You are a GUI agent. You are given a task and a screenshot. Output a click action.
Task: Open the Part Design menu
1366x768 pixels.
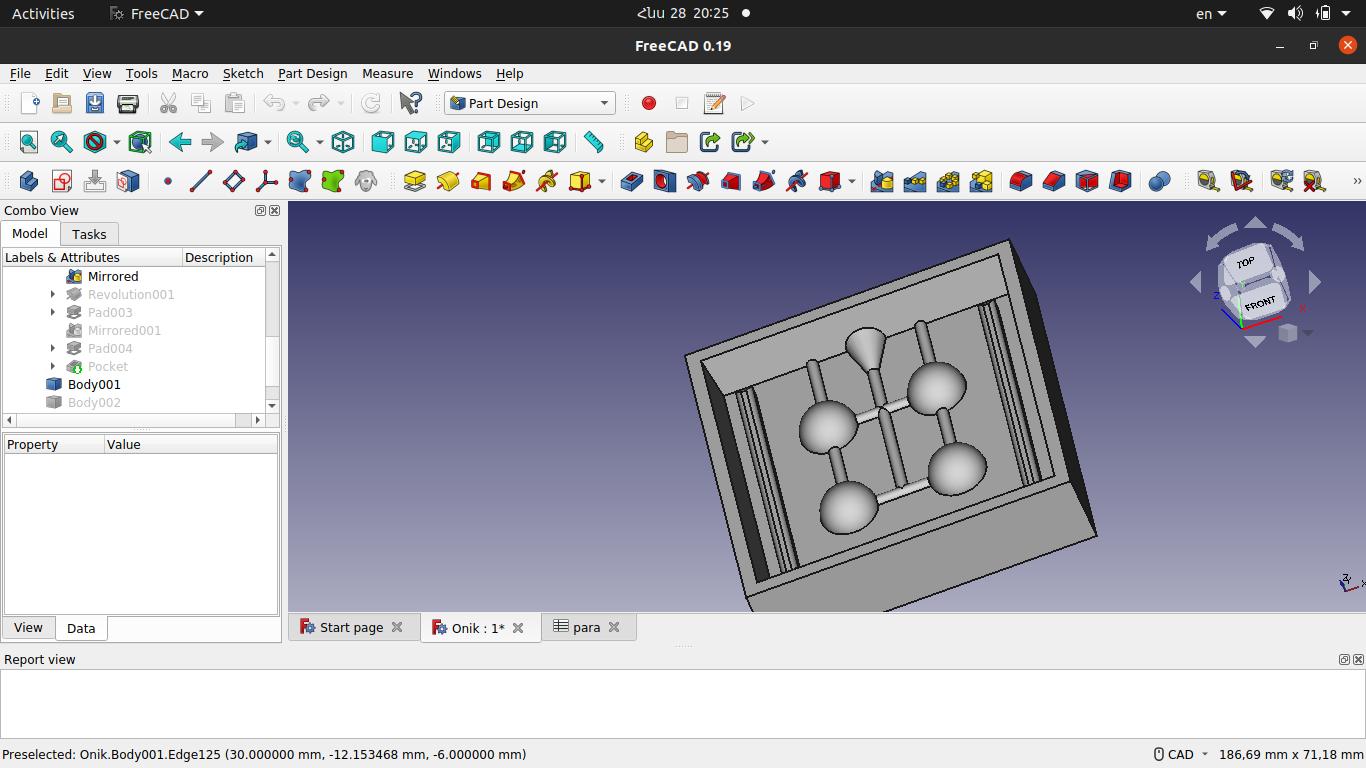(x=312, y=73)
